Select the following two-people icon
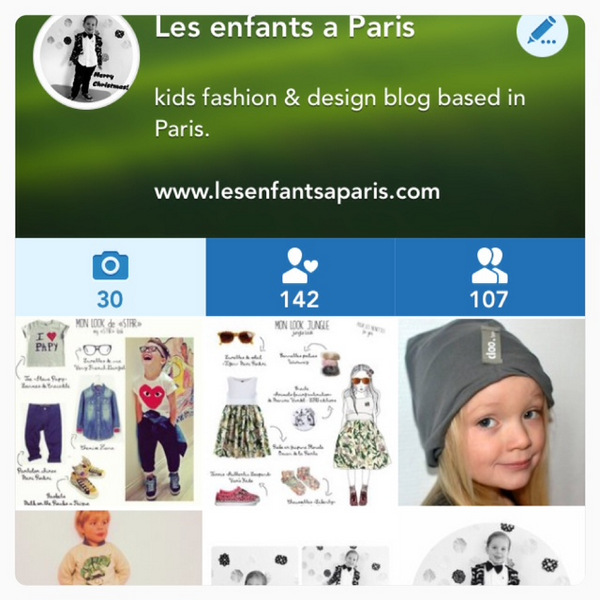The height and width of the screenshot is (600, 600). (x=489, y=265)
